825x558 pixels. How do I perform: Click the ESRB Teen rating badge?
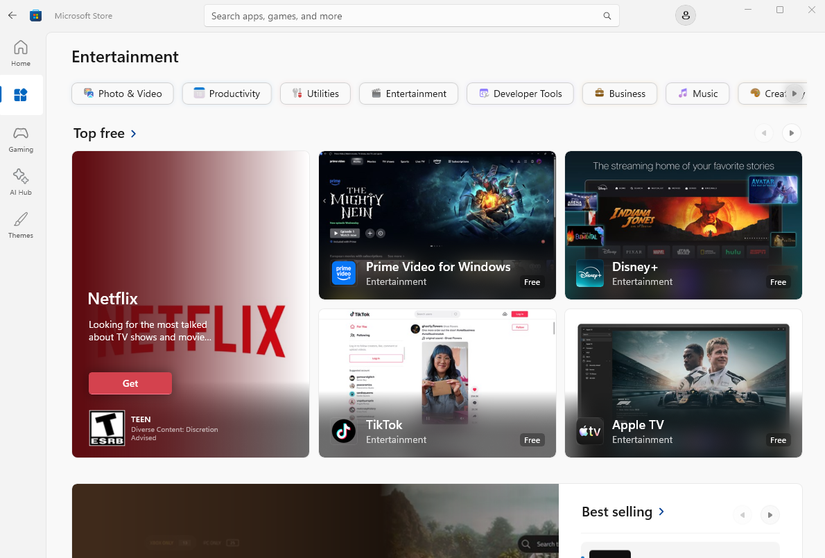point(107,428)
